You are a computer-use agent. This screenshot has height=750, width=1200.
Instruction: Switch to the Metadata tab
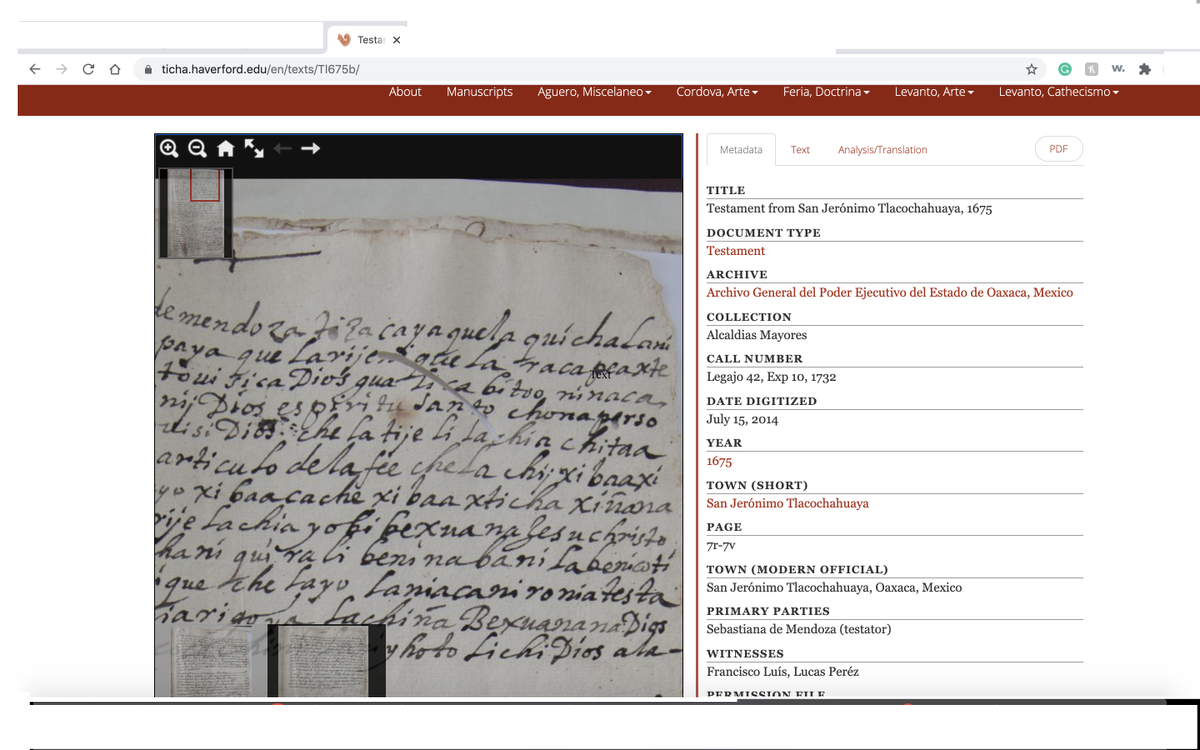pos(741,150)
